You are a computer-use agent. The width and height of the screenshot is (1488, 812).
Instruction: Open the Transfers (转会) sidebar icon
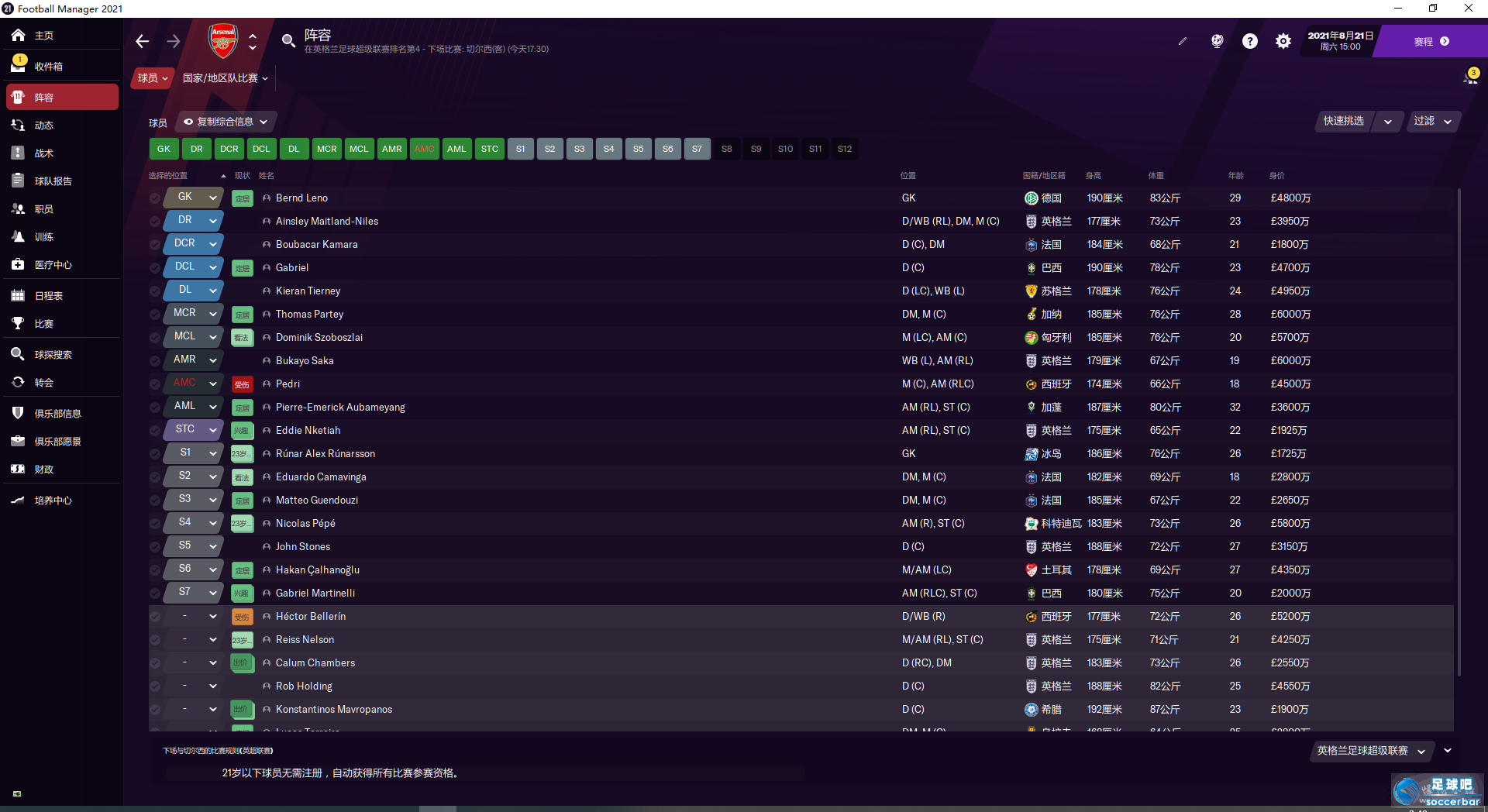[x=18, y=382]
